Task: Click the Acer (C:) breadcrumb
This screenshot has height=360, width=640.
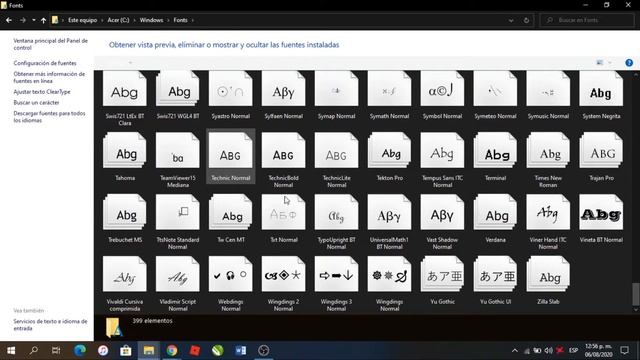Action: [x=118, y=20]
